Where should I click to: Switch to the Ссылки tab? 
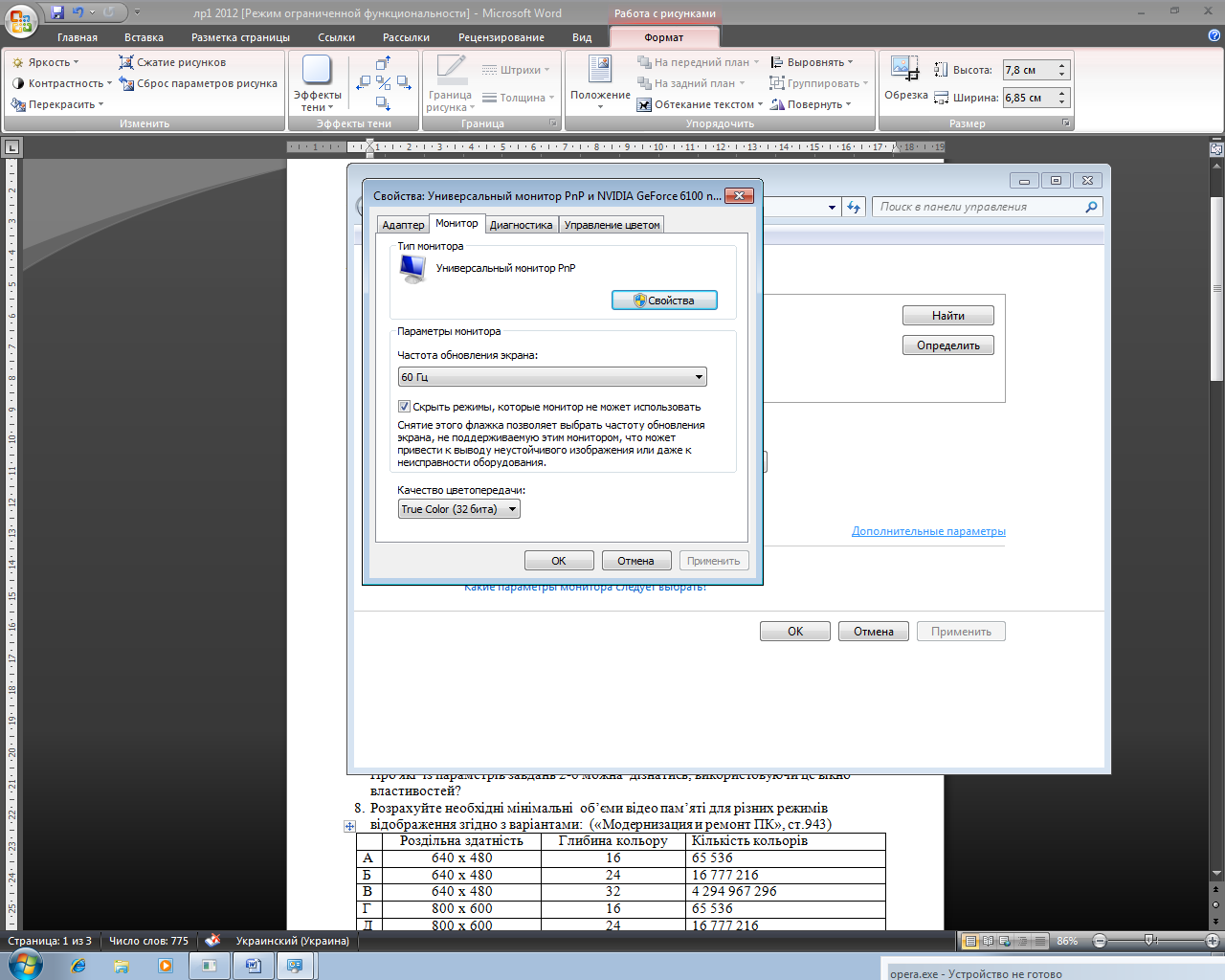[336, 37]
